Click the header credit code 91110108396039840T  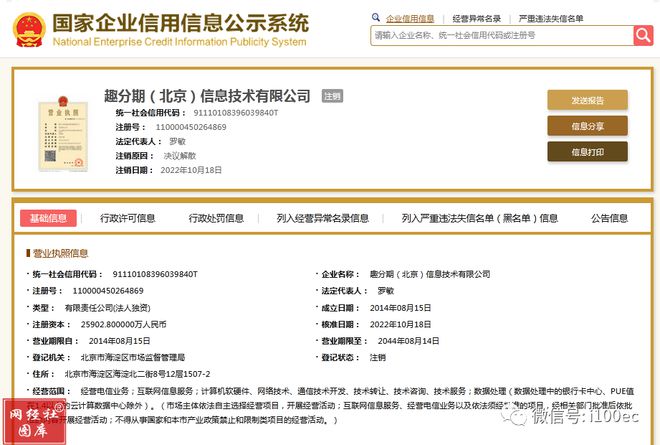[x=236, y=113]
